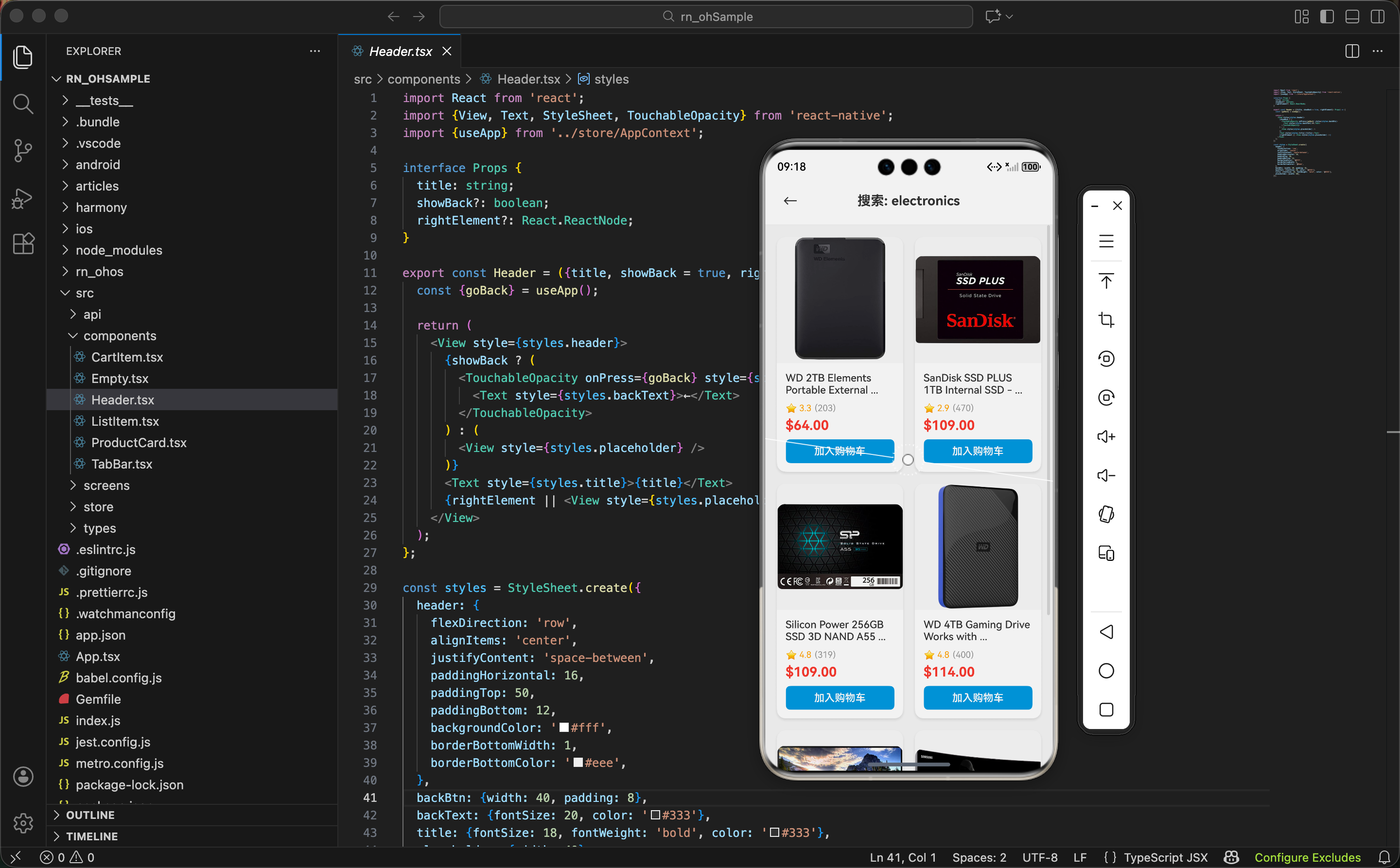Toggle the primary side bar visibility
This screenshot has height=868, width=1400.
pyautogui.click(x=1327, y=17)
